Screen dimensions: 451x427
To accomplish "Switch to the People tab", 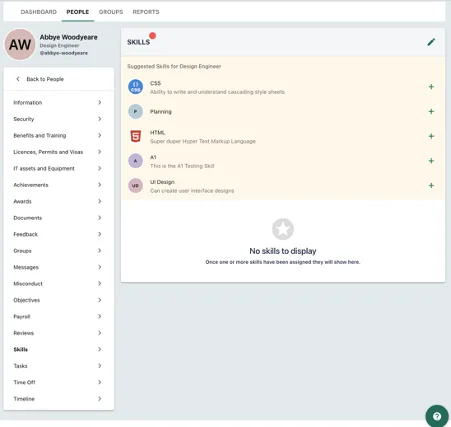I will 78,12.
